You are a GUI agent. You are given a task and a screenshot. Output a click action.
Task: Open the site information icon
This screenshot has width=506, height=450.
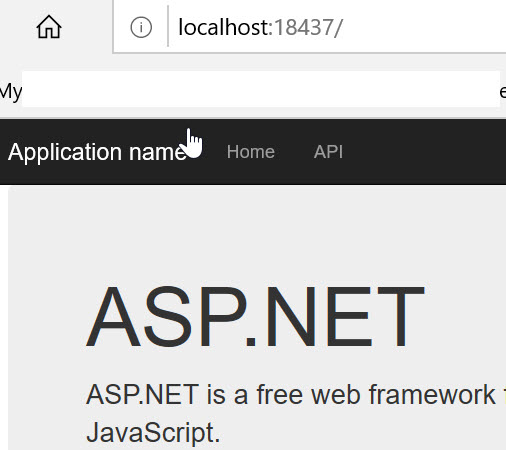141,27
